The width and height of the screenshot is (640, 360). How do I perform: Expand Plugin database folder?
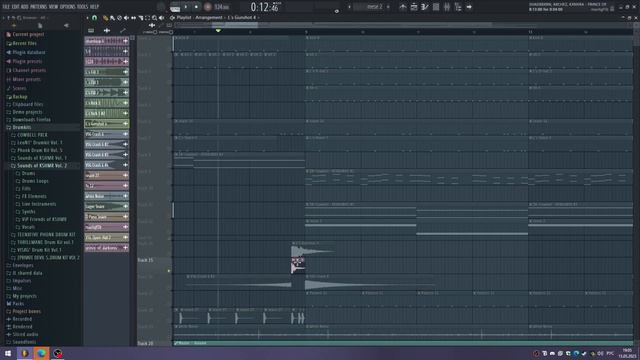point(29,53)
